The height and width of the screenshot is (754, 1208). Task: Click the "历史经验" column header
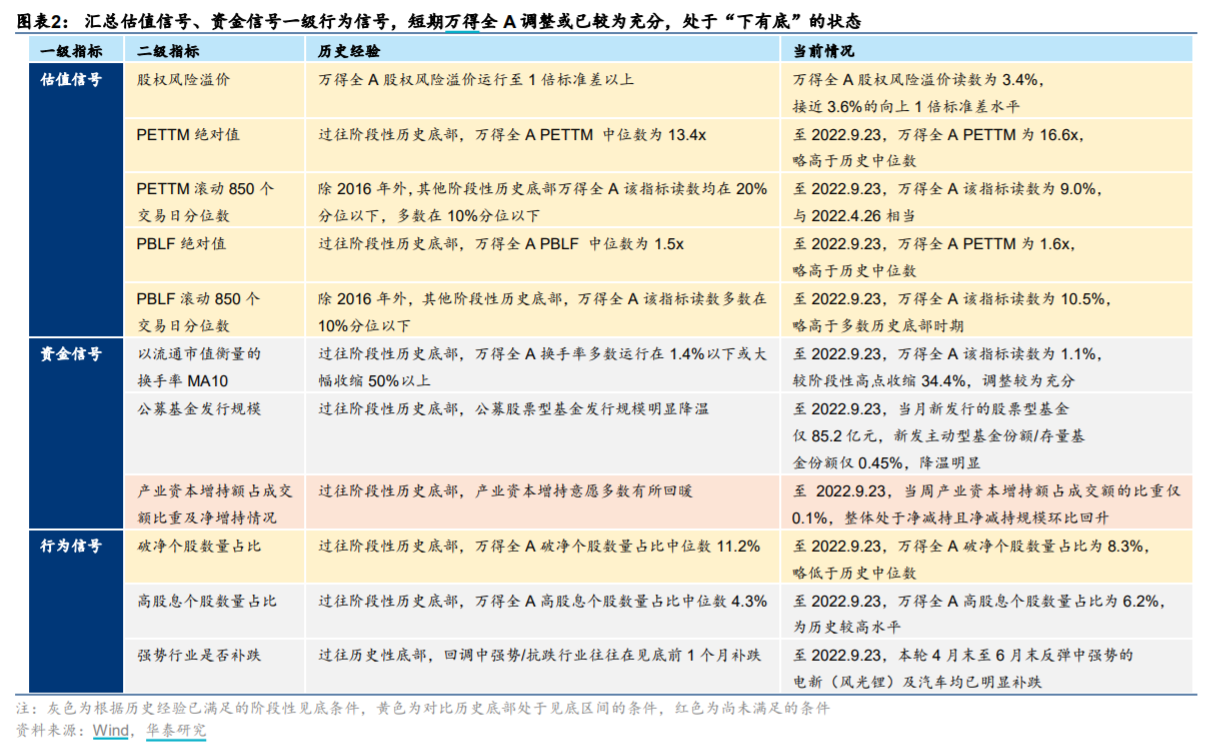(x=349, y=50)
